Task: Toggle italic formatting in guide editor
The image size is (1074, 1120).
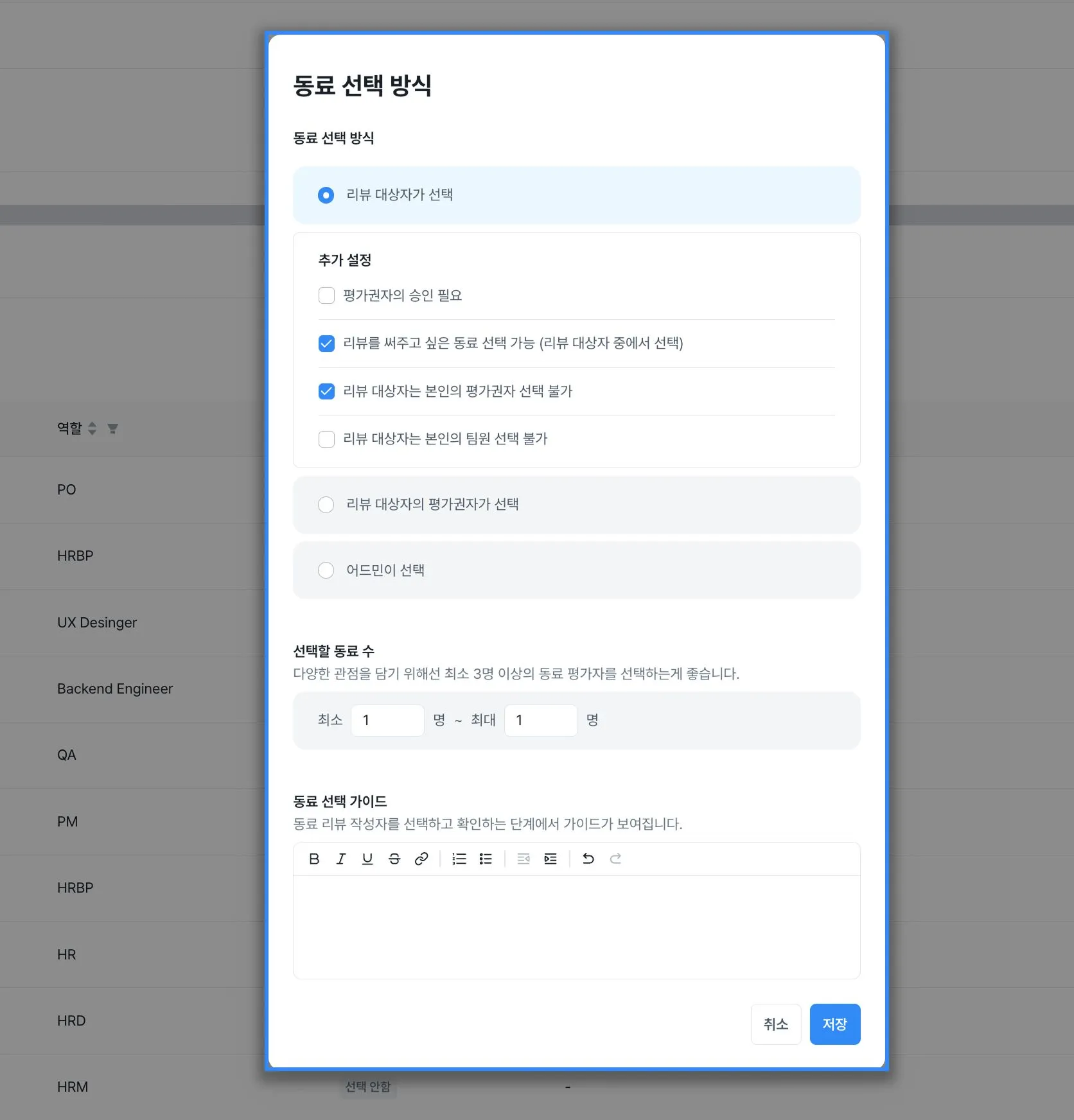Action: point(341,859)
